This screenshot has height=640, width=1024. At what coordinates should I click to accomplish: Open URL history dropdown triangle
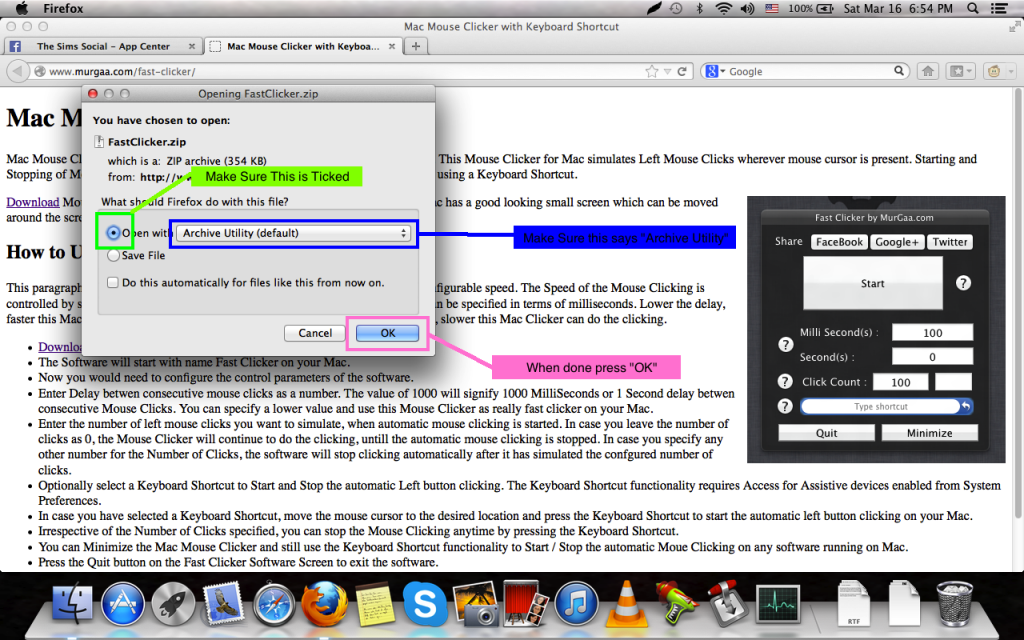(667, 71)
